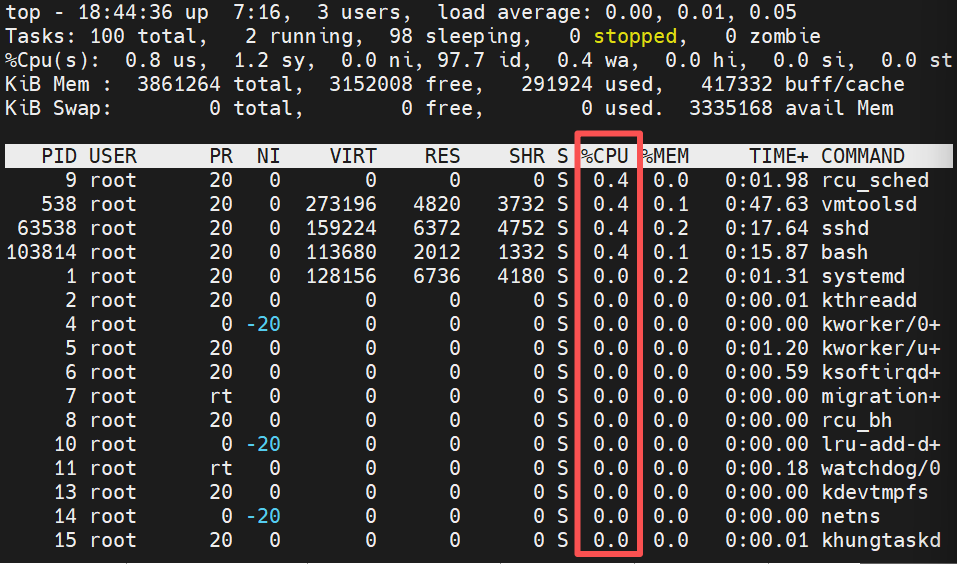Click VIRT value 273196
This screenshot has width=957, height=564.
[x=341, y=204]
